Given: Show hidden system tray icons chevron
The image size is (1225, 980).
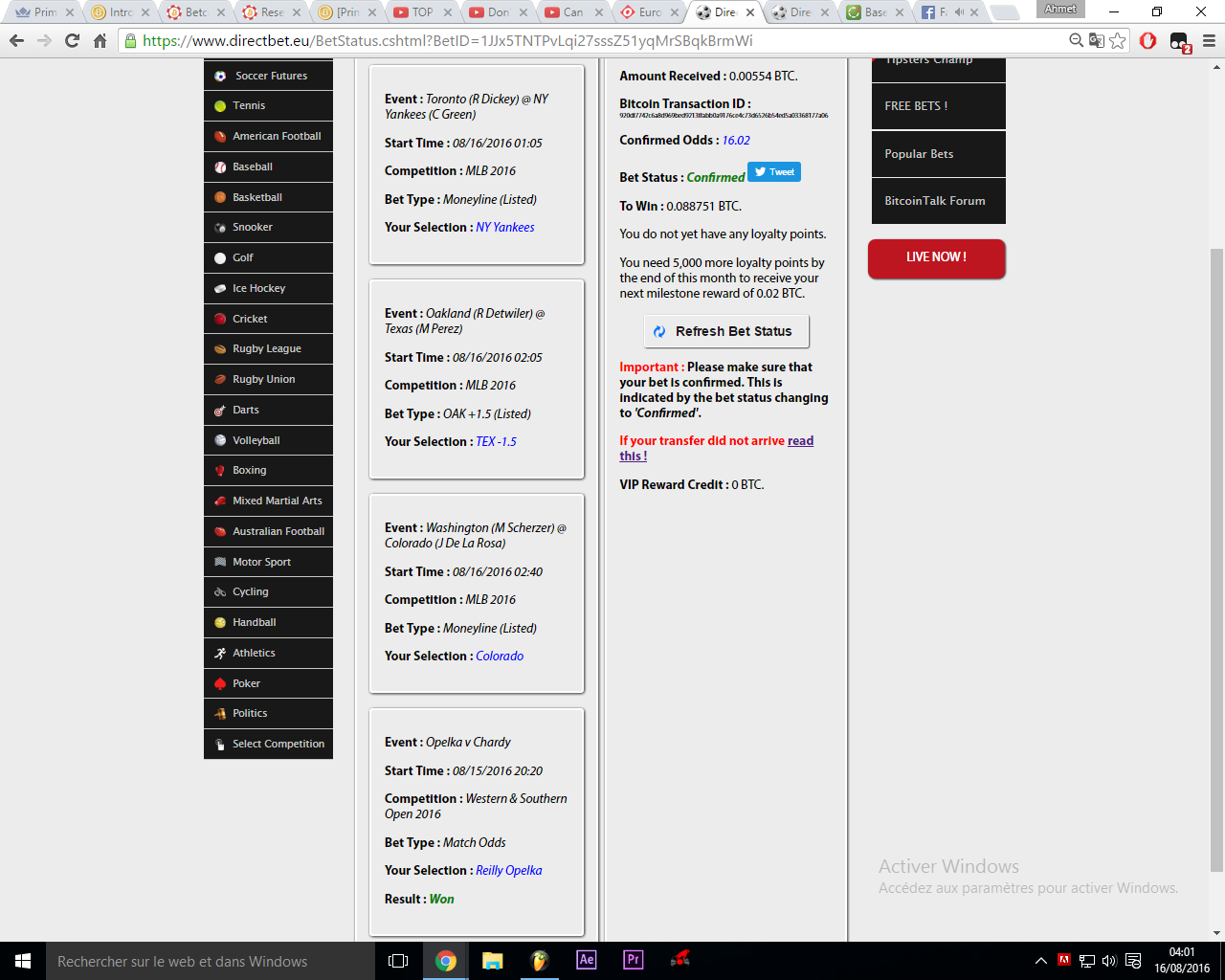Looking at the screenshot, I should point(1041,961).
